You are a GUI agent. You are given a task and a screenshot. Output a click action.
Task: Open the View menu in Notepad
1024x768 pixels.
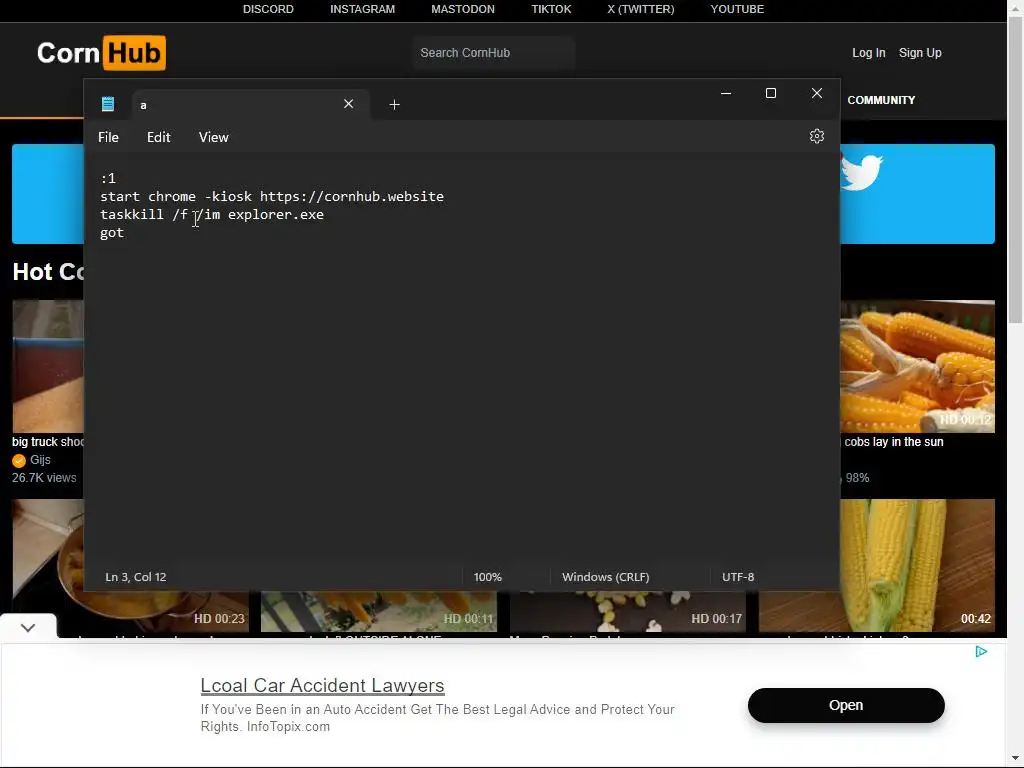214,137
